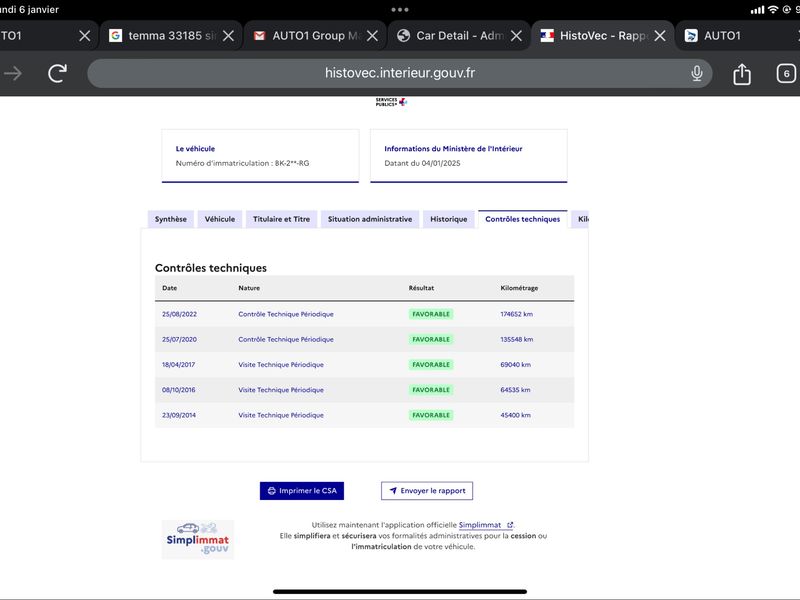This screenshot has height=600, width=800.
Task: Click the Envoyer le rapport button
Action: click(427, 491)
